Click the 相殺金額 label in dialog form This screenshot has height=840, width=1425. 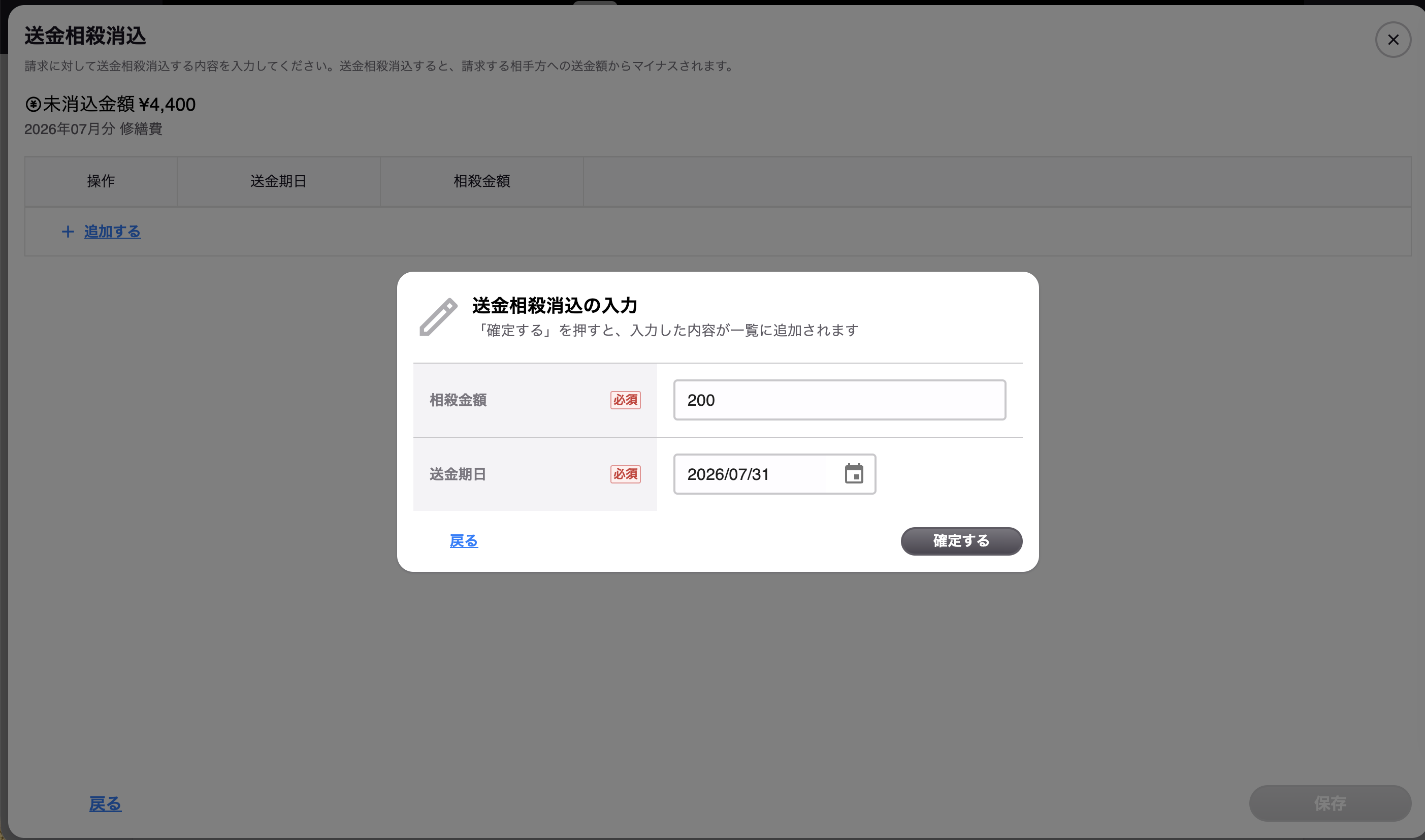pos(458,400)
